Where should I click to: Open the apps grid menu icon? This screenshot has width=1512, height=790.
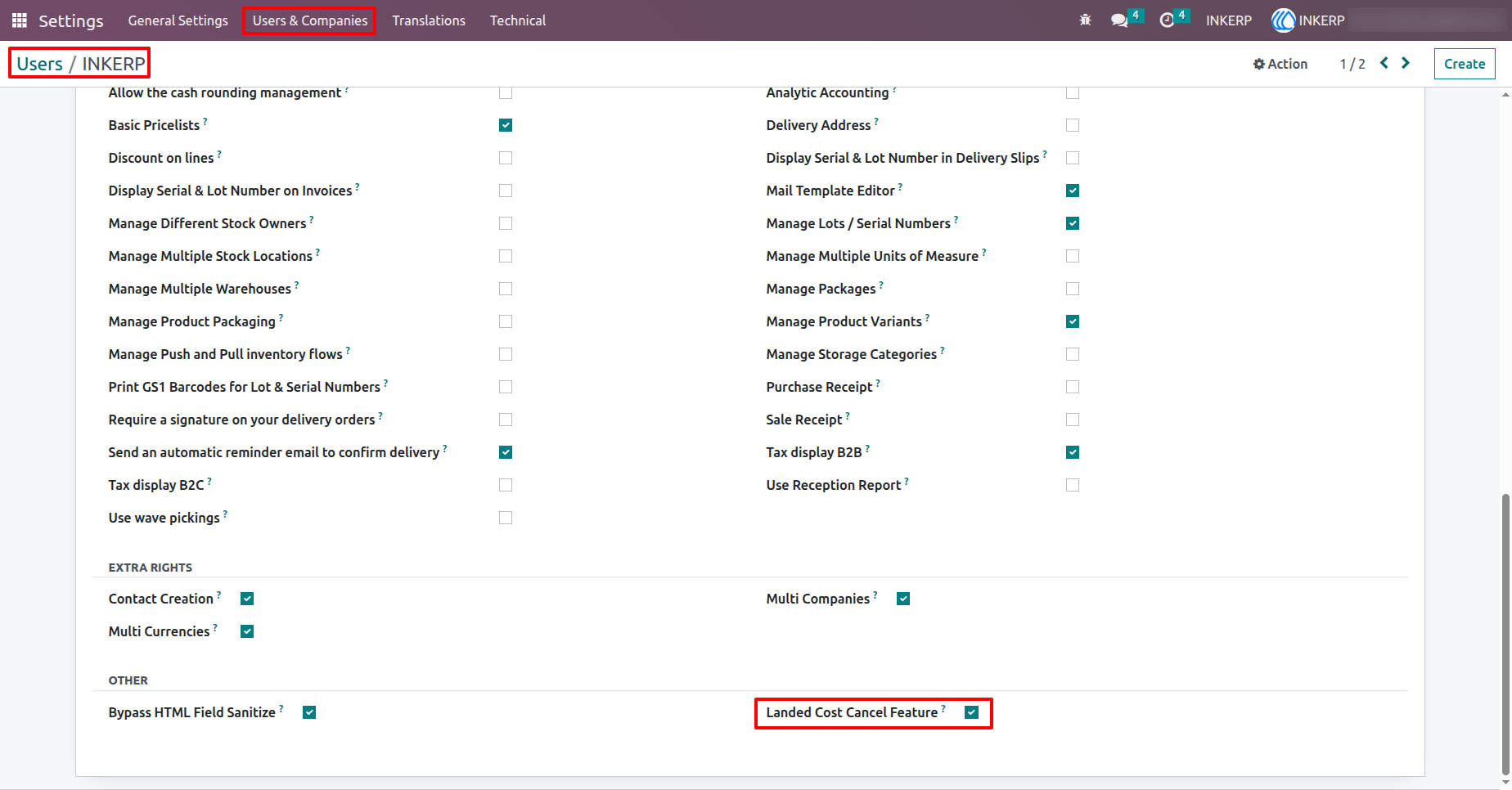pos(19,20)
